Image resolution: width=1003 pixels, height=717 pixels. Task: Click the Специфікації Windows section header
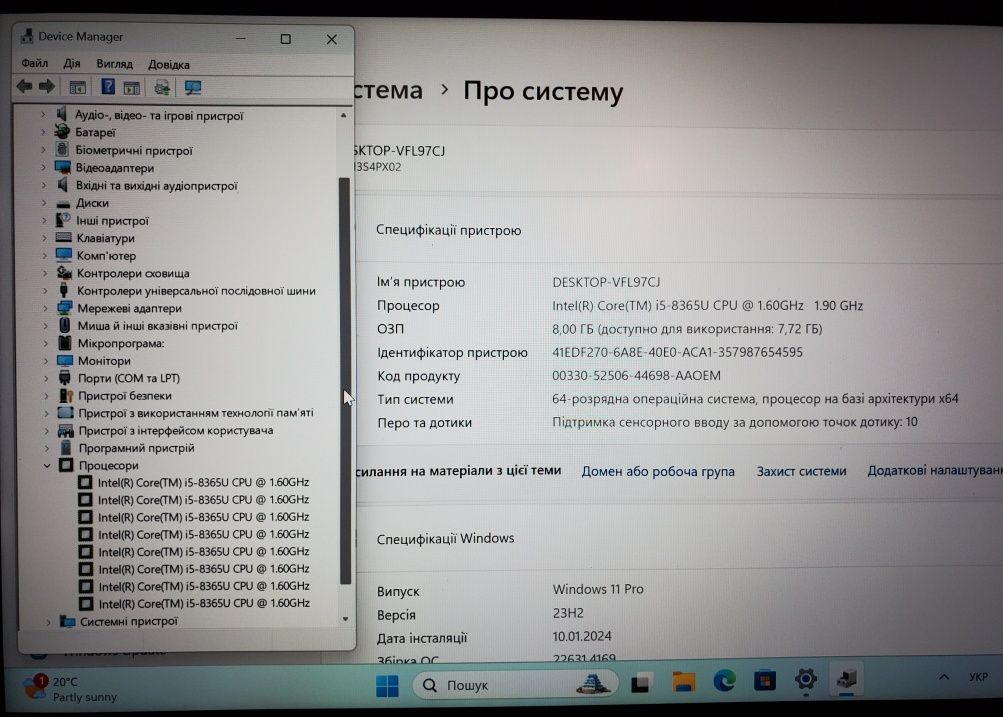(x=445, y=539)
